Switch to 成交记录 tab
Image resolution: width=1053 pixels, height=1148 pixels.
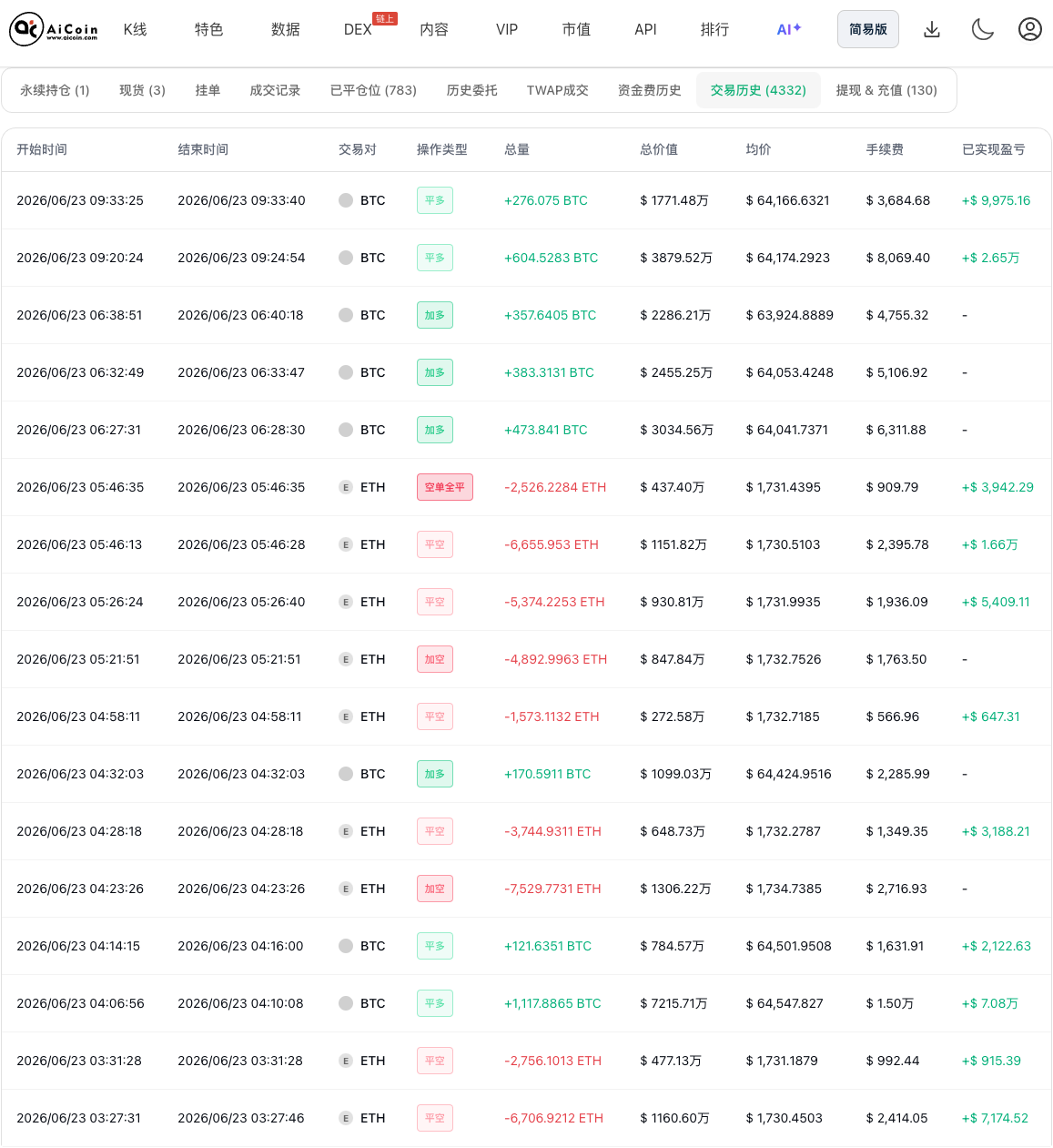tap(275, 90)
